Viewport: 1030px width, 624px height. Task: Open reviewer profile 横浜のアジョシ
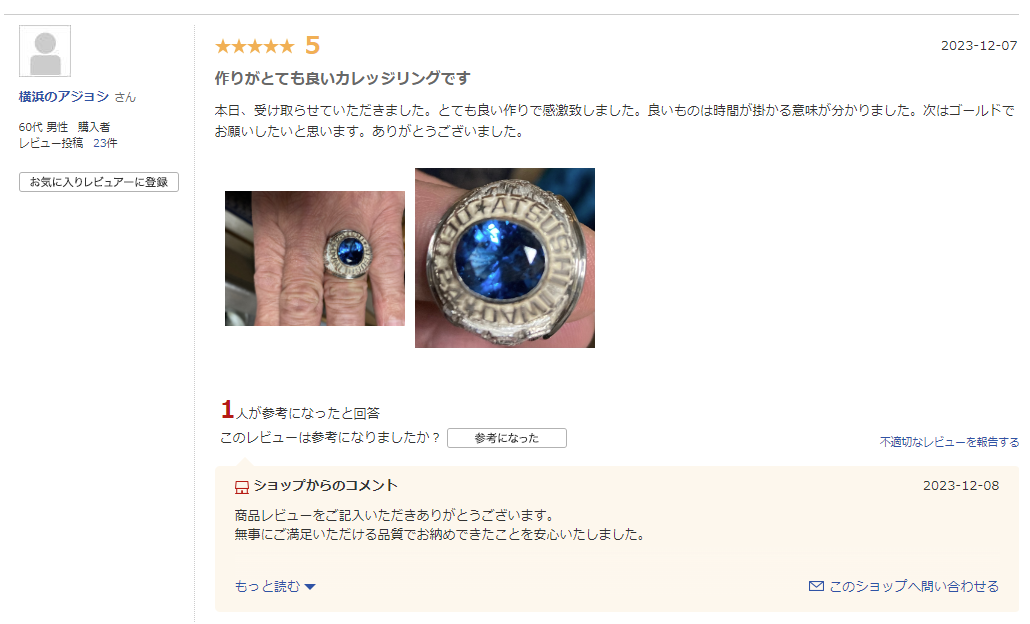click(64, 97)
